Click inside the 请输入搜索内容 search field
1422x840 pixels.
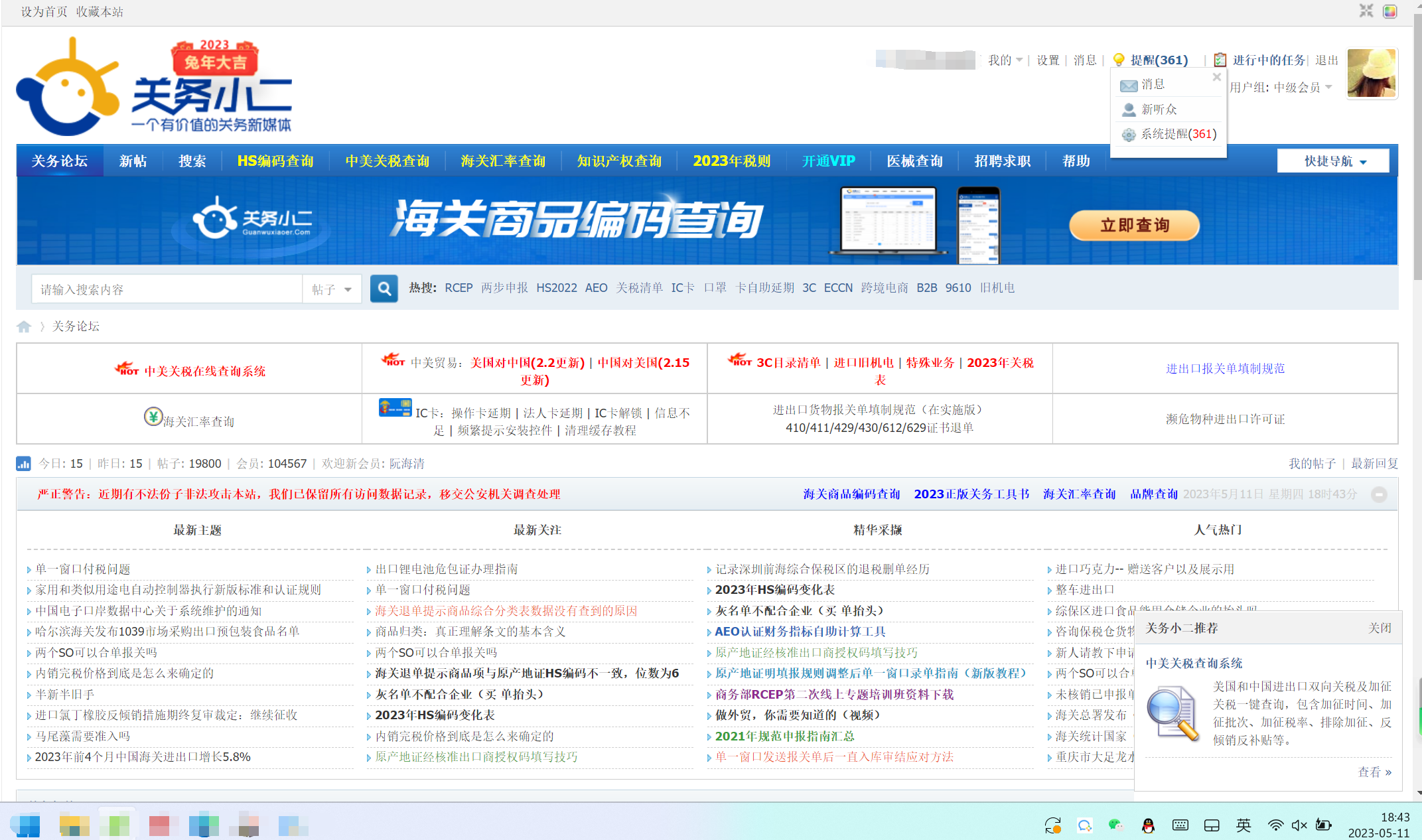(x=167, y=289)
